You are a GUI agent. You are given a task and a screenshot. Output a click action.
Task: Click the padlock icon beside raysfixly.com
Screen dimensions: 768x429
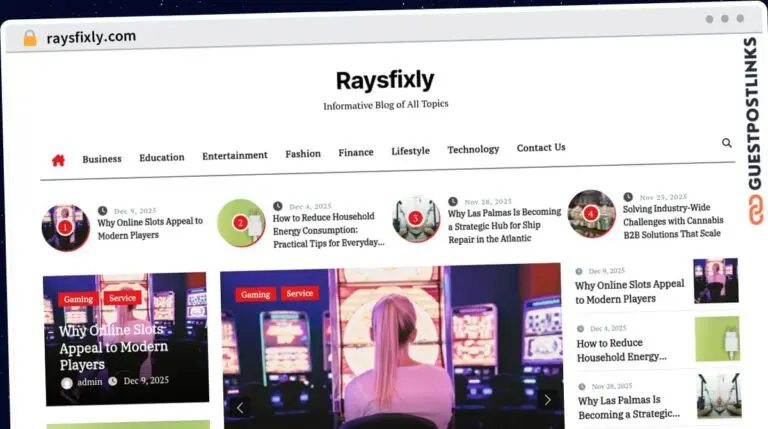[30, 38]
